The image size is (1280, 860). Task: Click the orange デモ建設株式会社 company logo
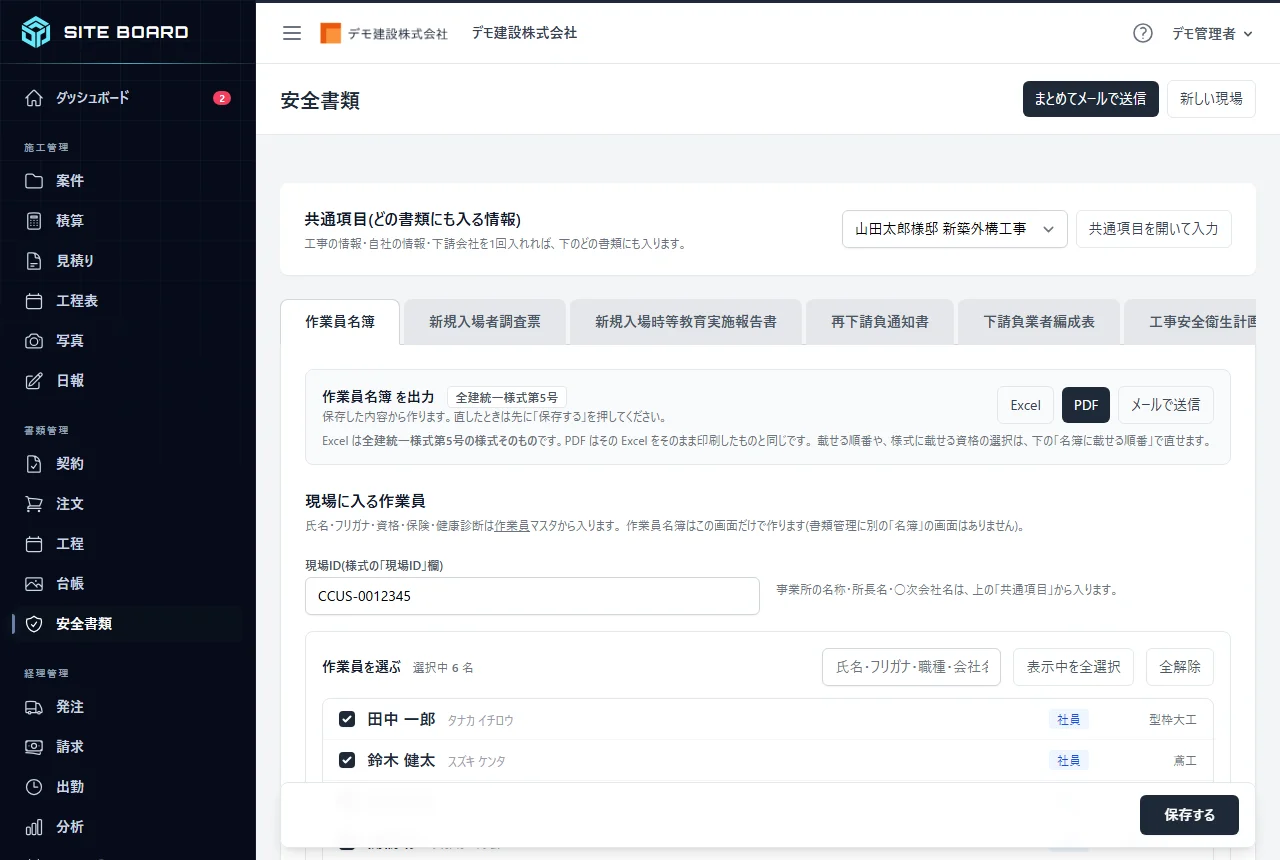(x=384, y=33)
